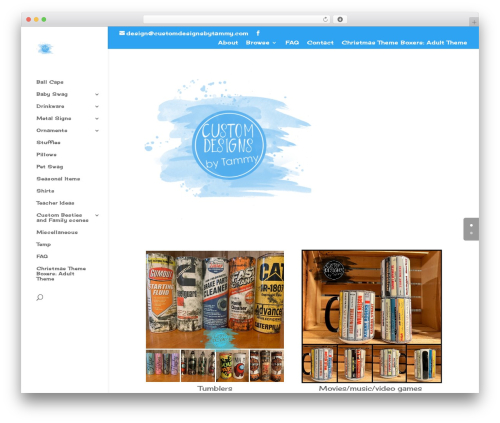This screenshot has width=500, height=423.
Task: Select Stuffies in sidebar
Action: click(48, 142)
